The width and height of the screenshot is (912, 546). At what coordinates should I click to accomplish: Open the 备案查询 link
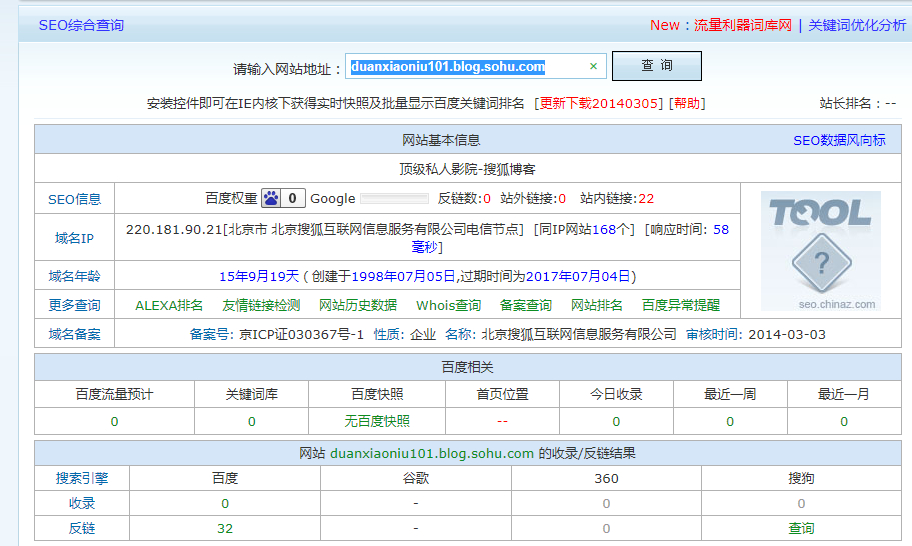(x=526, y=305)
